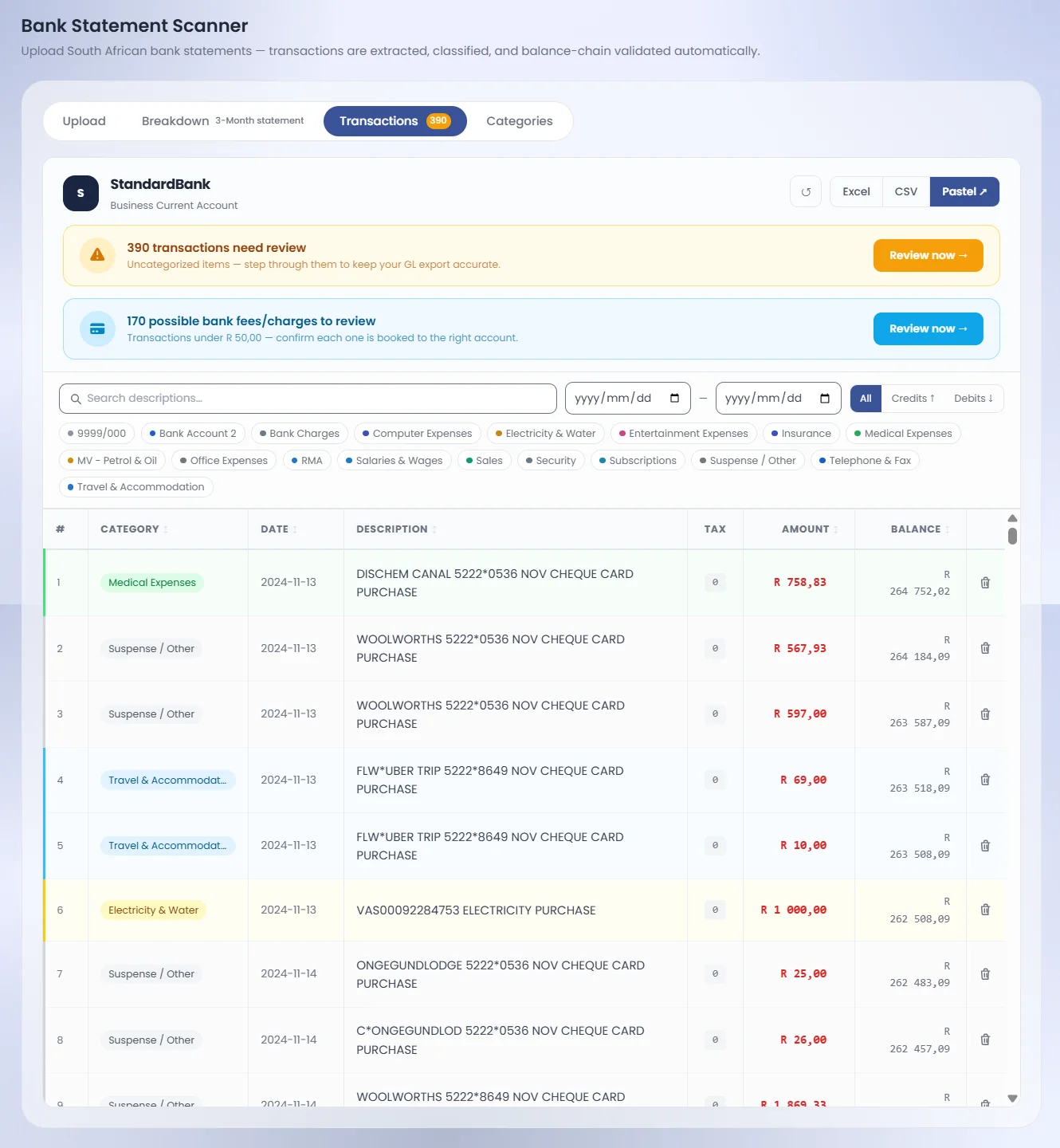Toggle the Bank Account 2 filter chip

(193, 434)
